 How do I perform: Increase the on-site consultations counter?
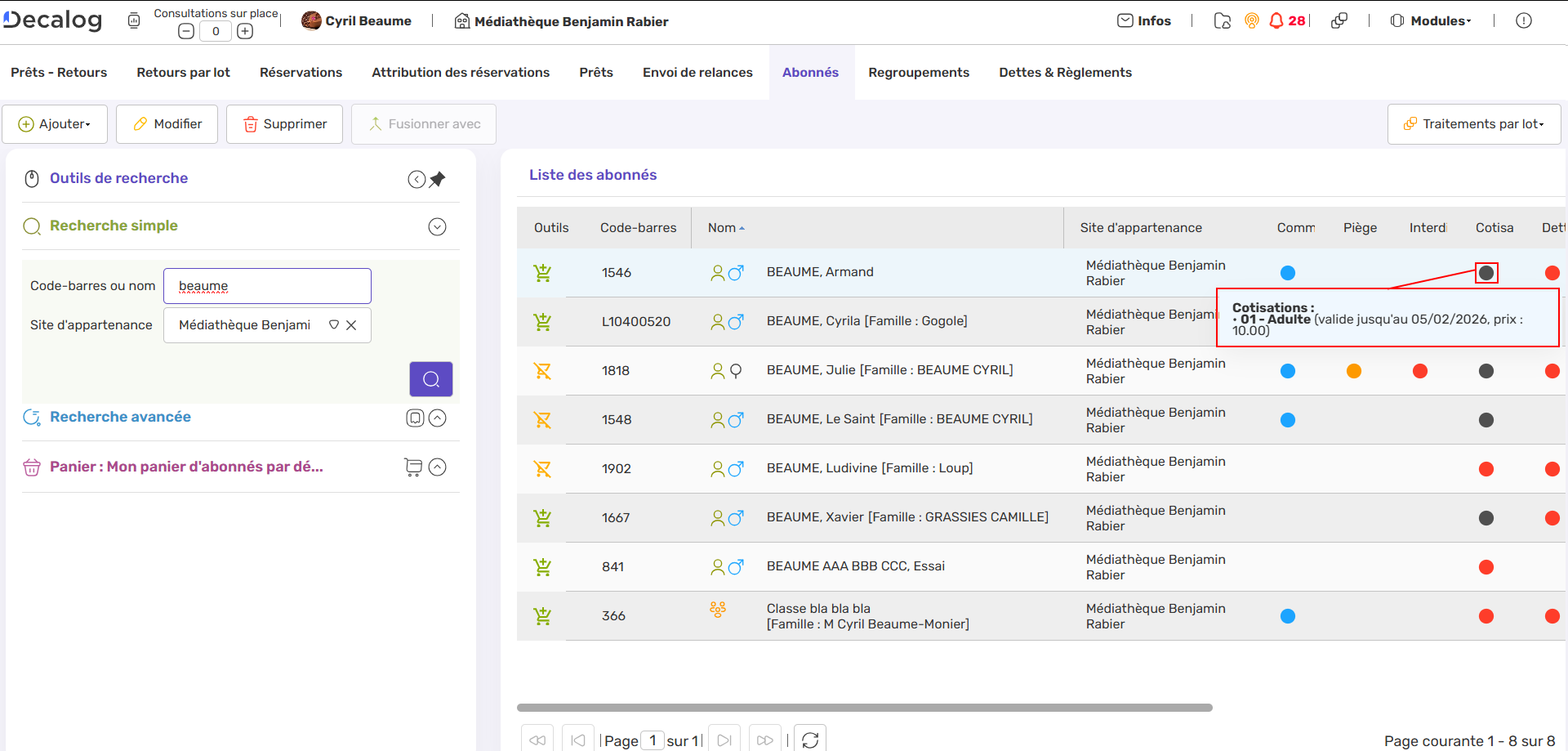(x=245, y=32)
